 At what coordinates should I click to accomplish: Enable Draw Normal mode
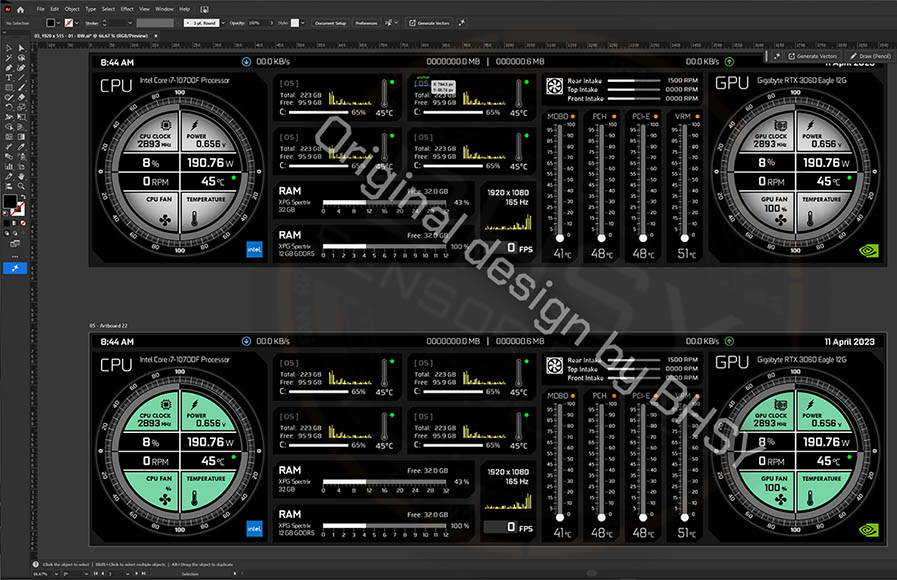point(6,233)
